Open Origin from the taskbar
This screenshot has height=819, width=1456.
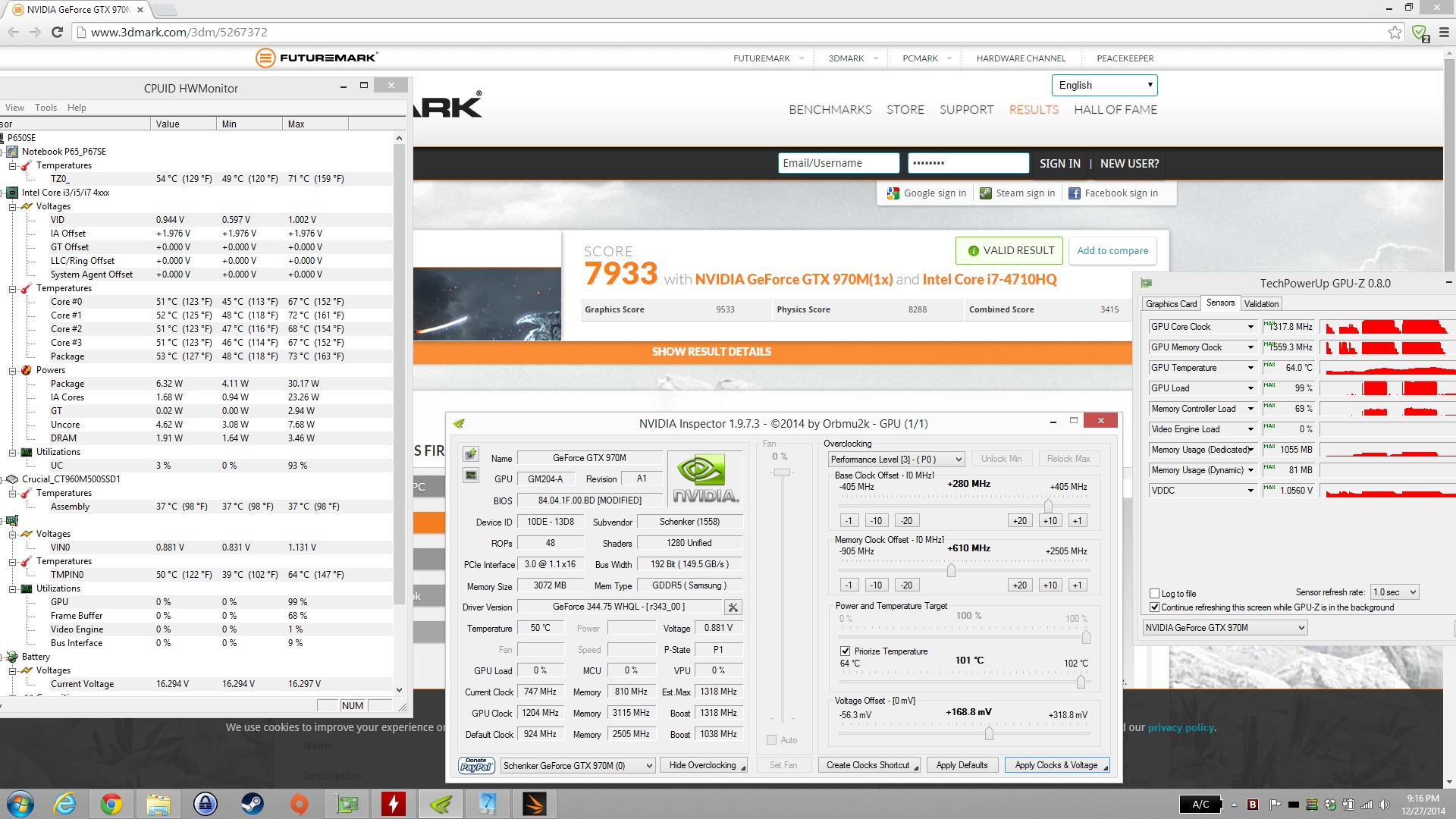click(300, 804)
